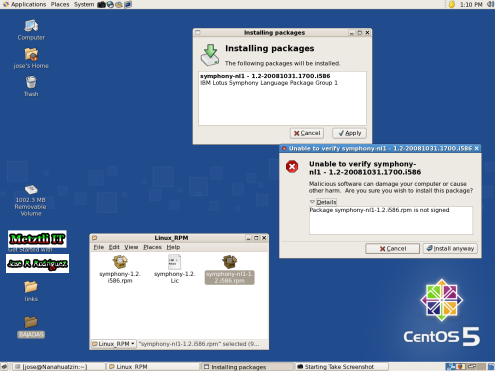Open jose's Home folder icon
The width and height of the screenshot is (495, 371).
pyautogui.click(x=31, y=58)
